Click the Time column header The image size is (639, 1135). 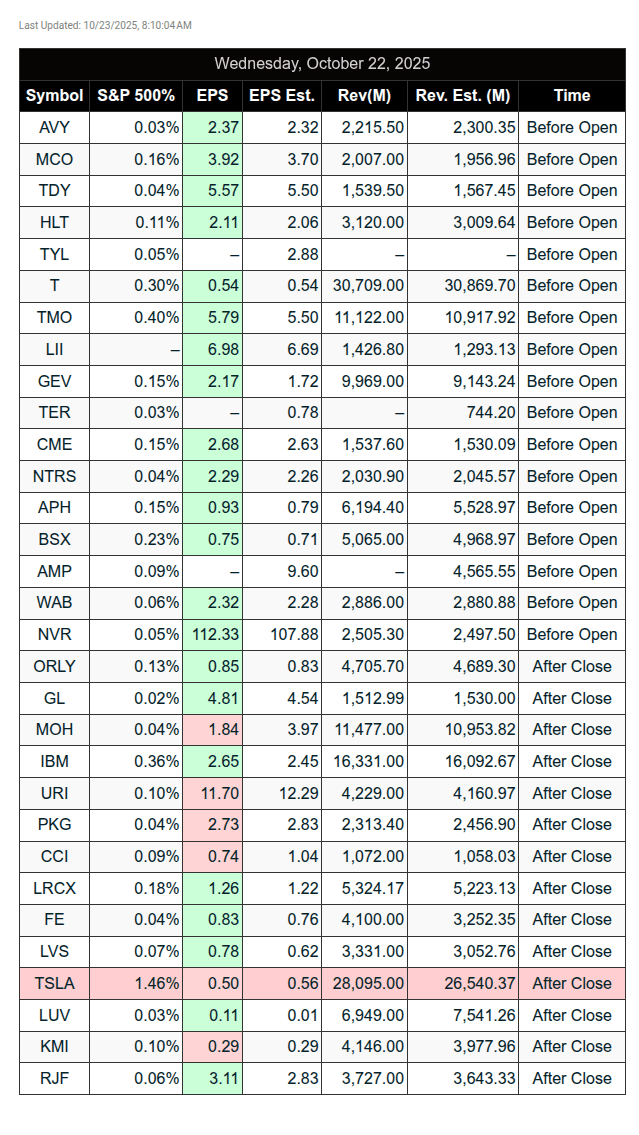coord(572,95)
